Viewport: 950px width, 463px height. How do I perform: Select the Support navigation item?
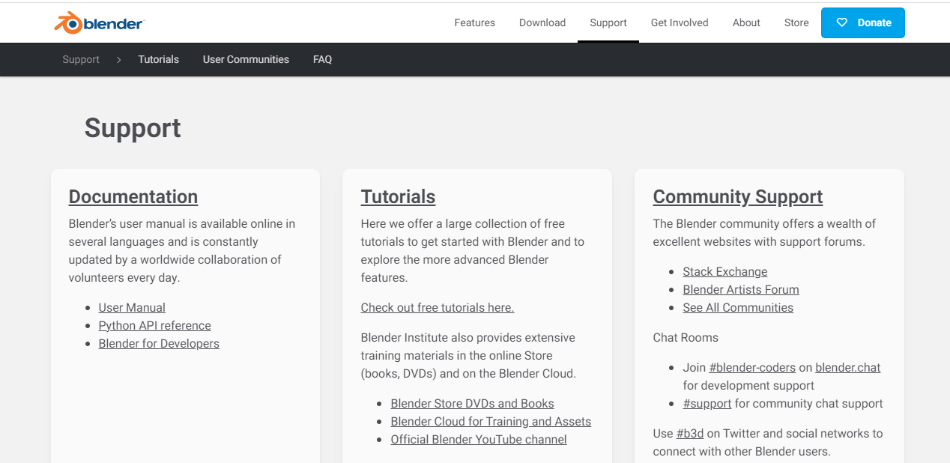608,22
